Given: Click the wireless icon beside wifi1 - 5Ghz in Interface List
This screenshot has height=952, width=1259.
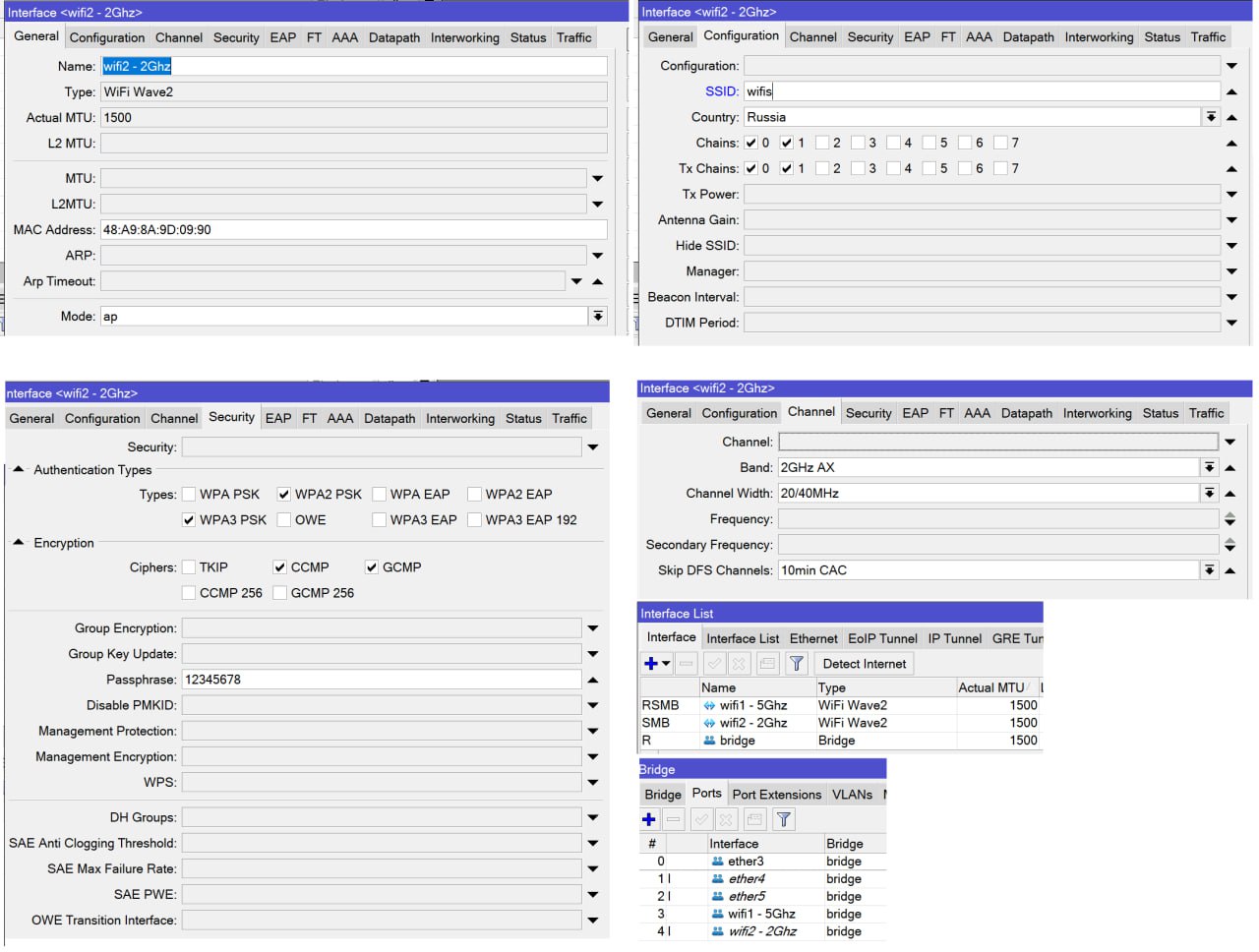Looking at the screenshot, I should click(709, 705).
